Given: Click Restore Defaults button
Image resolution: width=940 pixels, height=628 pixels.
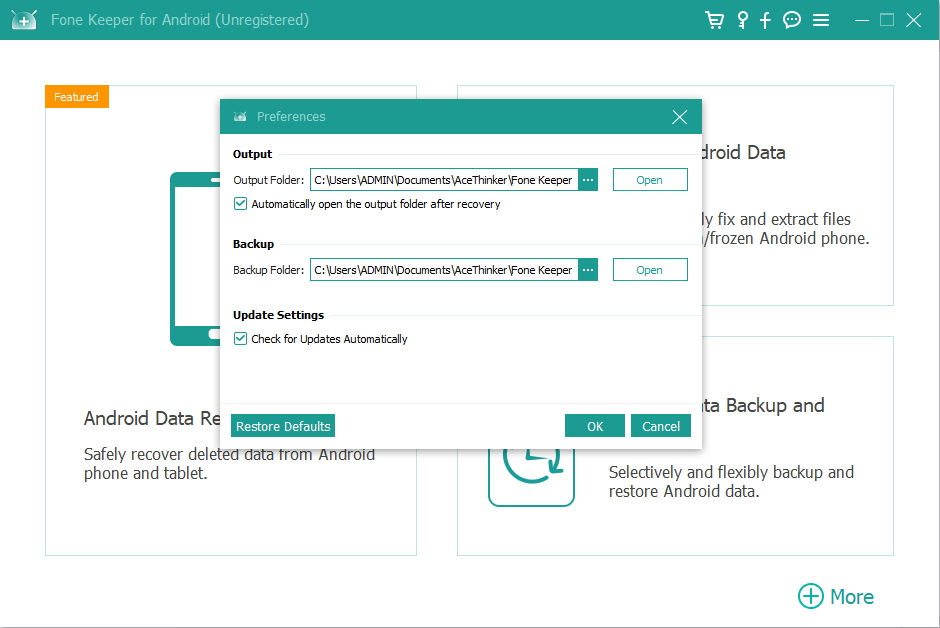Looking at the screenshot, I should click(x=283, y=426).
